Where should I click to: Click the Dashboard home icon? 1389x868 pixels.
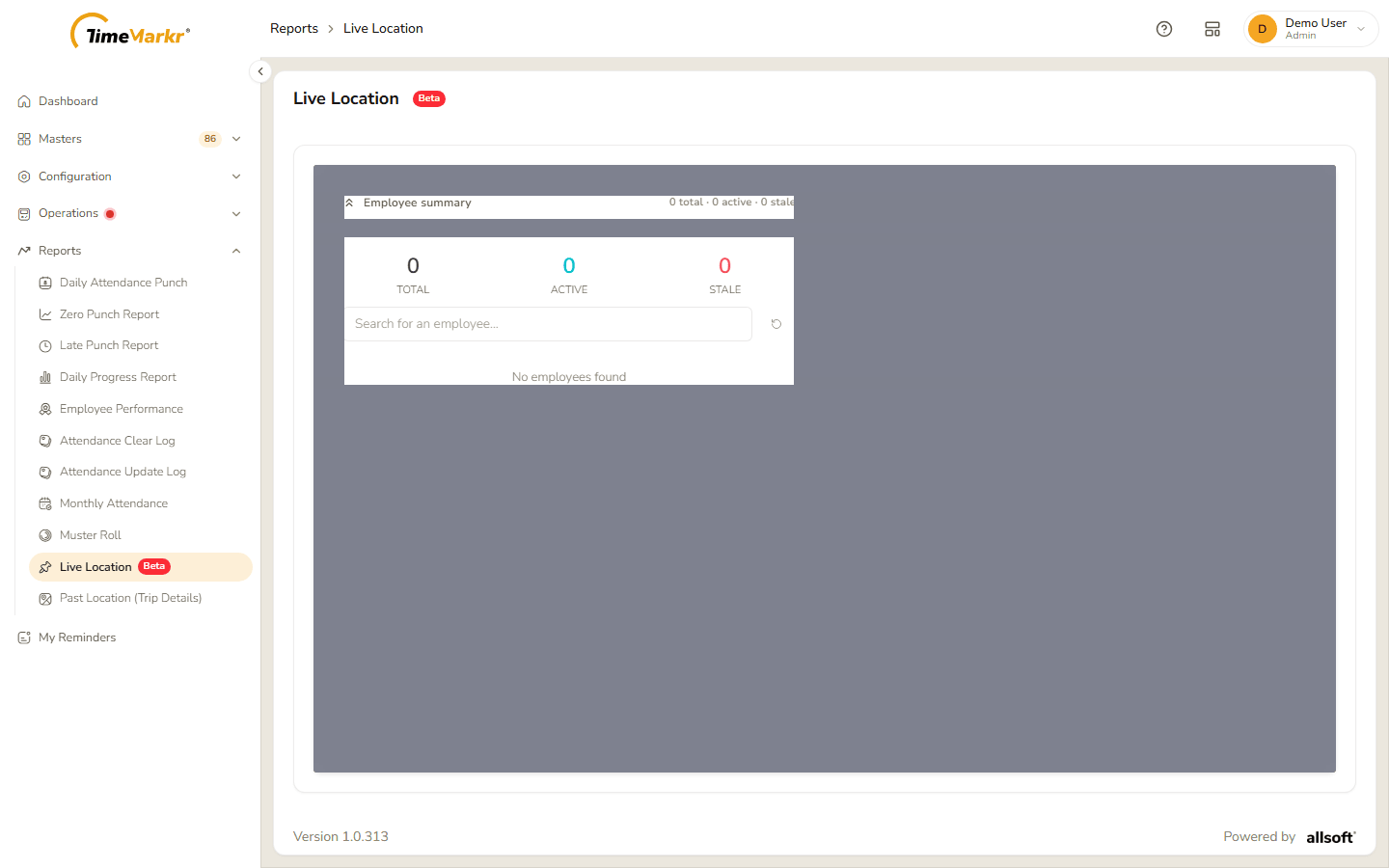[x=24, y=101]
